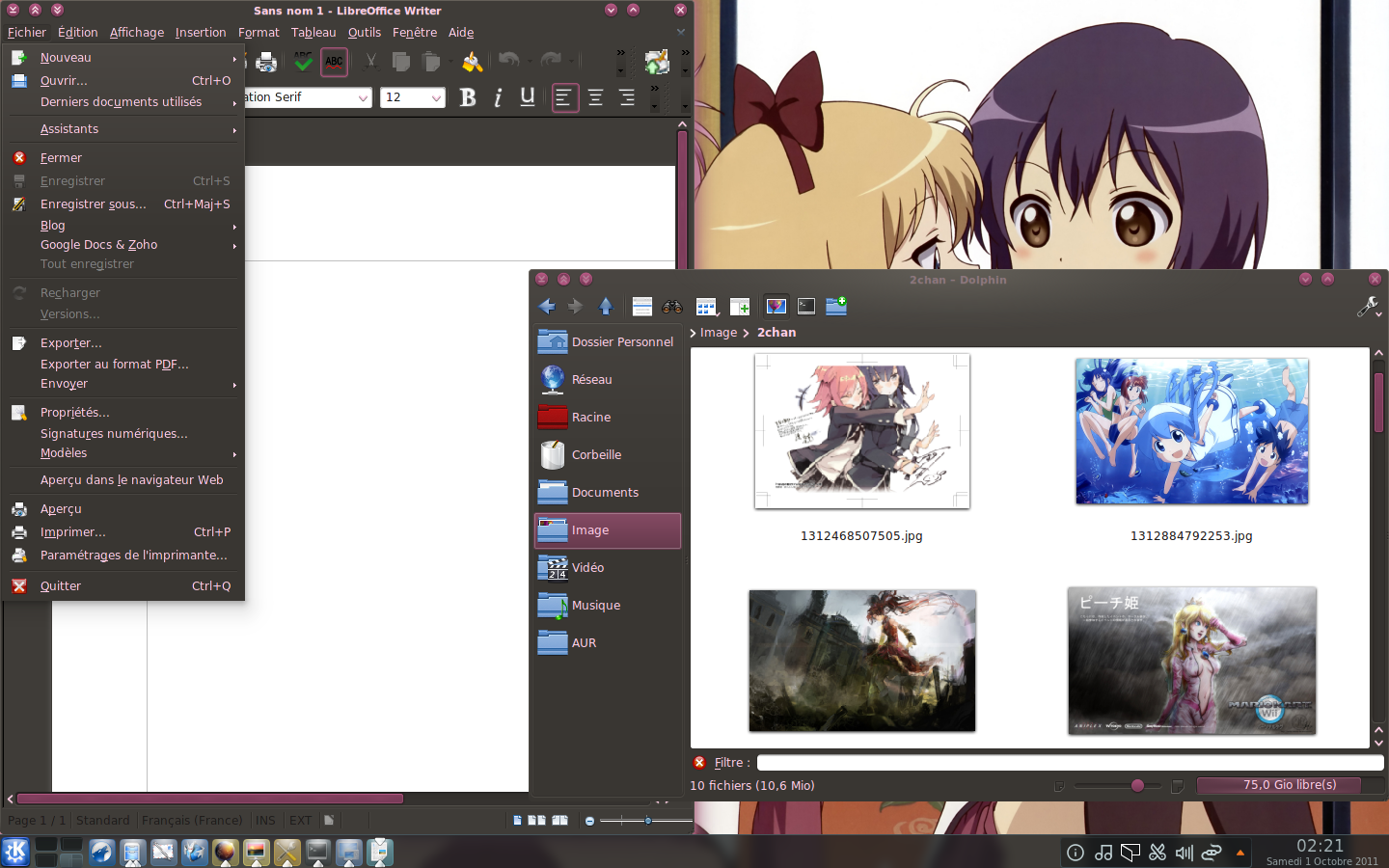
Task: Open the KDE application launcher
Action: [15, 852]
